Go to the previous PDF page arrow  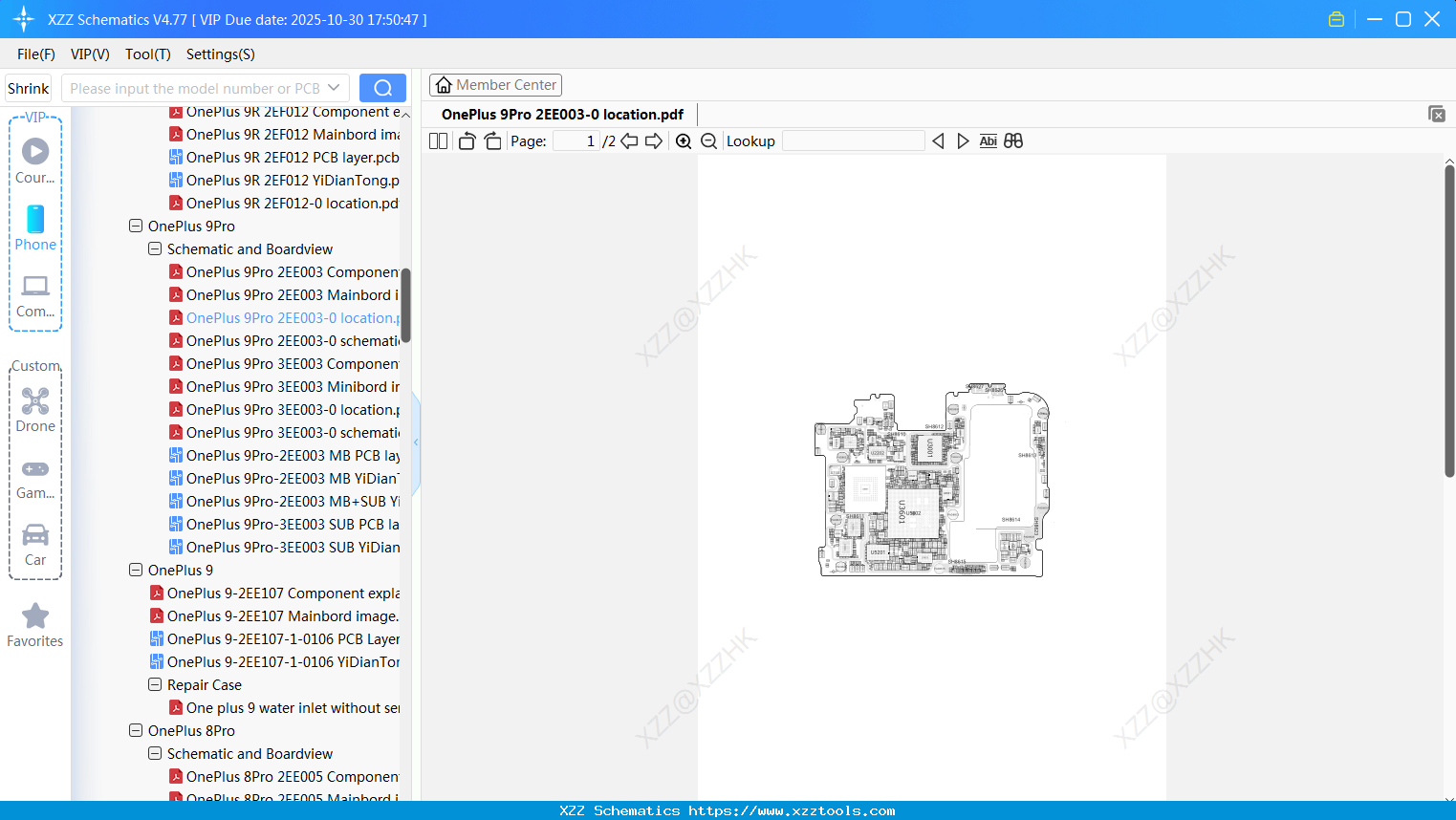click(629, 141)
